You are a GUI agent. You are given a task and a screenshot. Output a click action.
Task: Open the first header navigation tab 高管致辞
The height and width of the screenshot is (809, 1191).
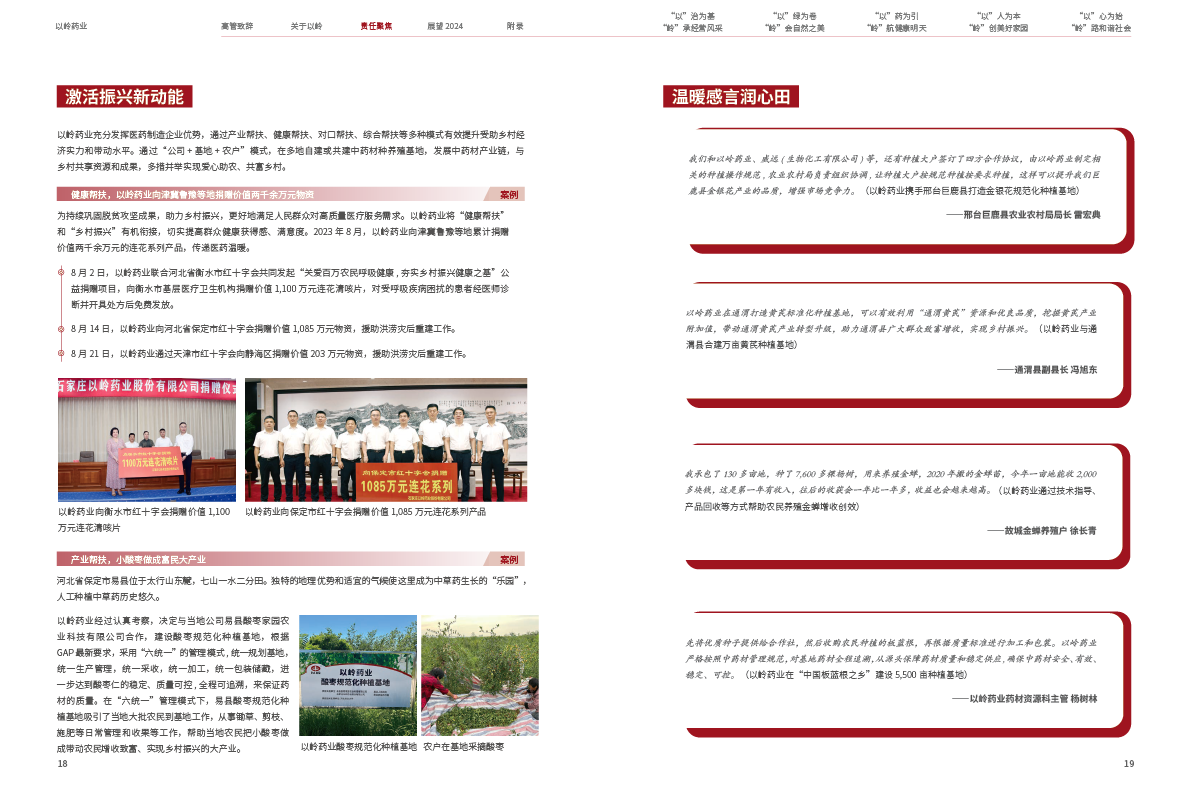[x=237, y=26]
